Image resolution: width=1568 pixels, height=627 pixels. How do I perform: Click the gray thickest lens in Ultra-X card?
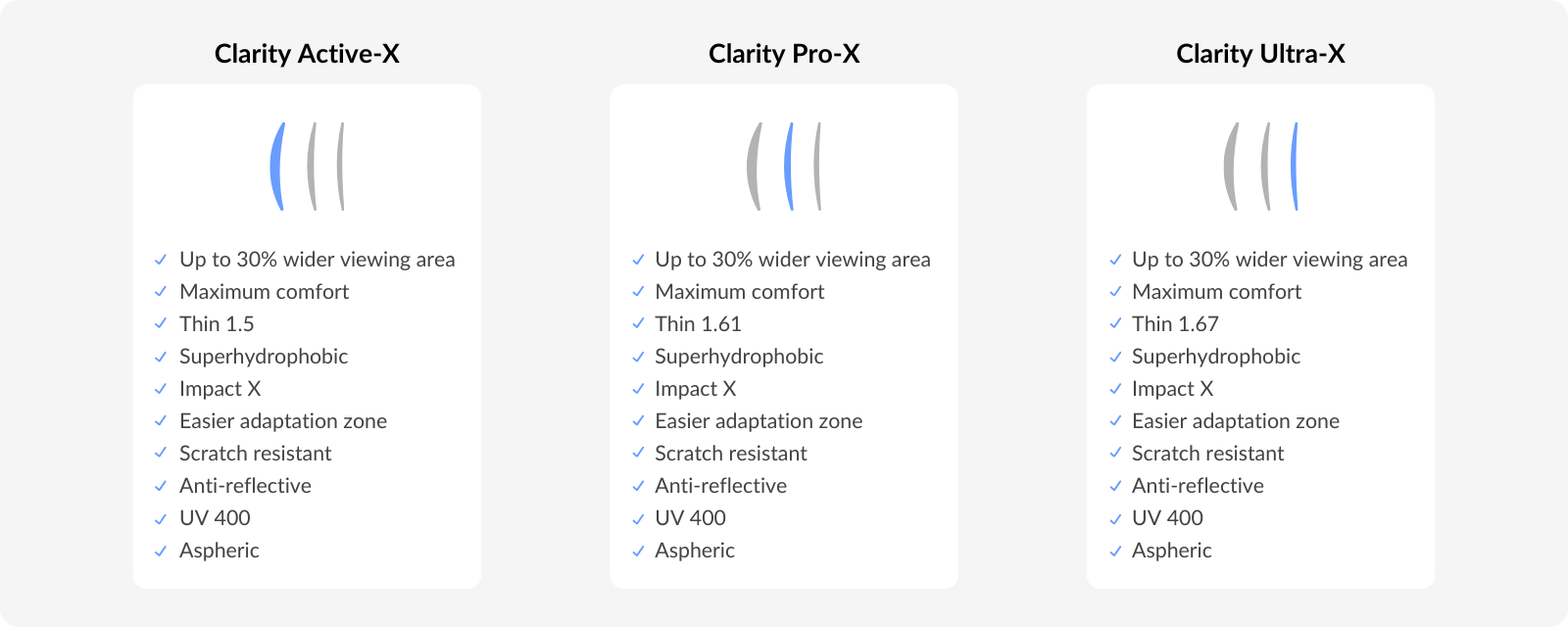point(1231,167)
